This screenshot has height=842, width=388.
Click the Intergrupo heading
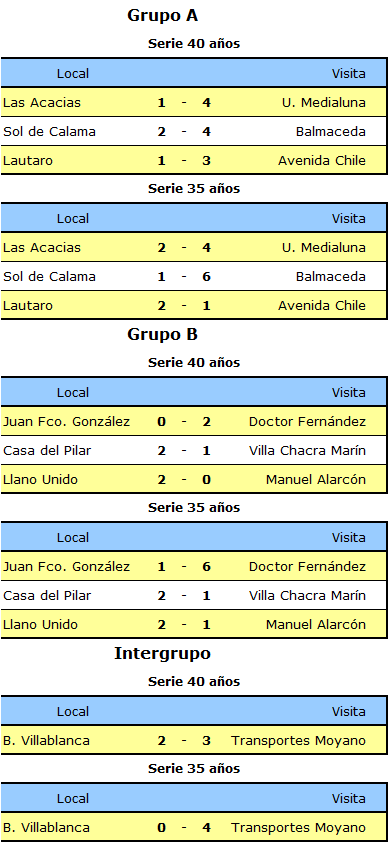point(163,654)
